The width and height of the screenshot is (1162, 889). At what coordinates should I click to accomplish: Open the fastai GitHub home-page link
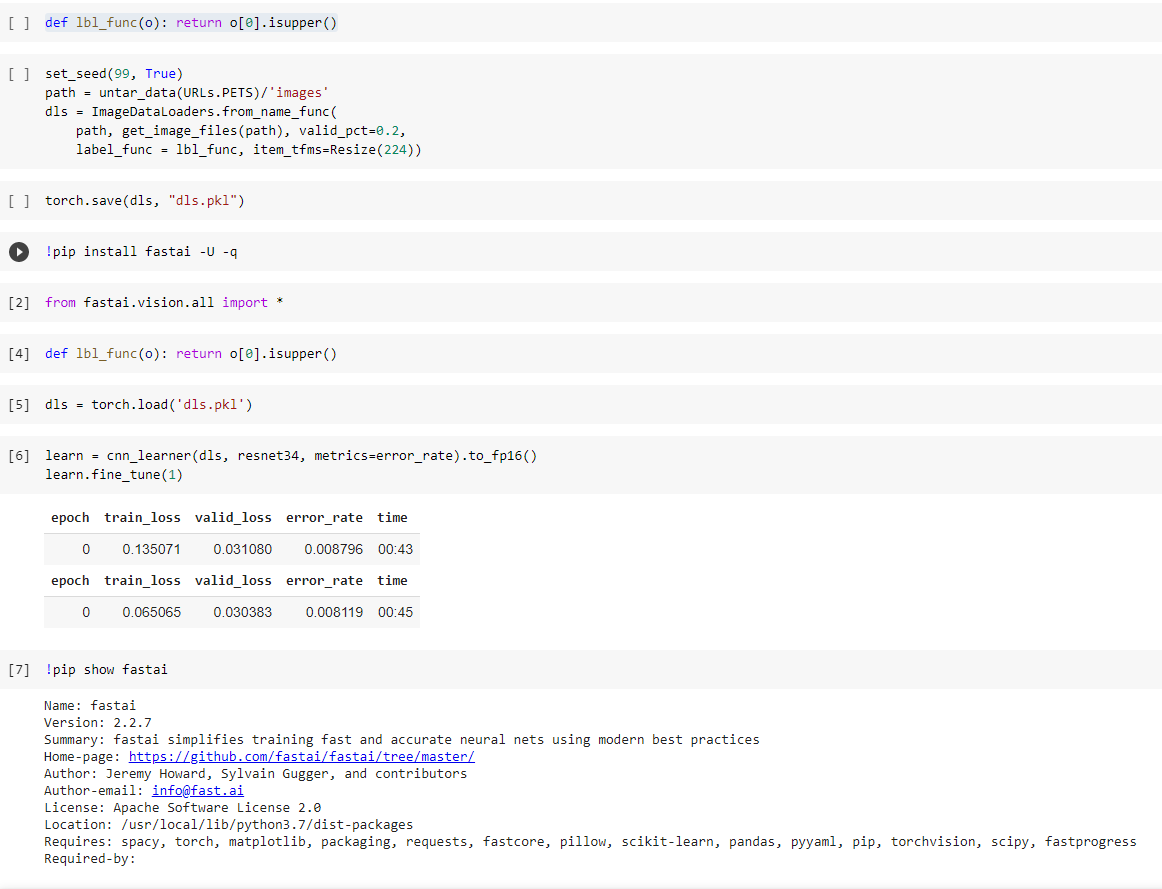(301, 757)
